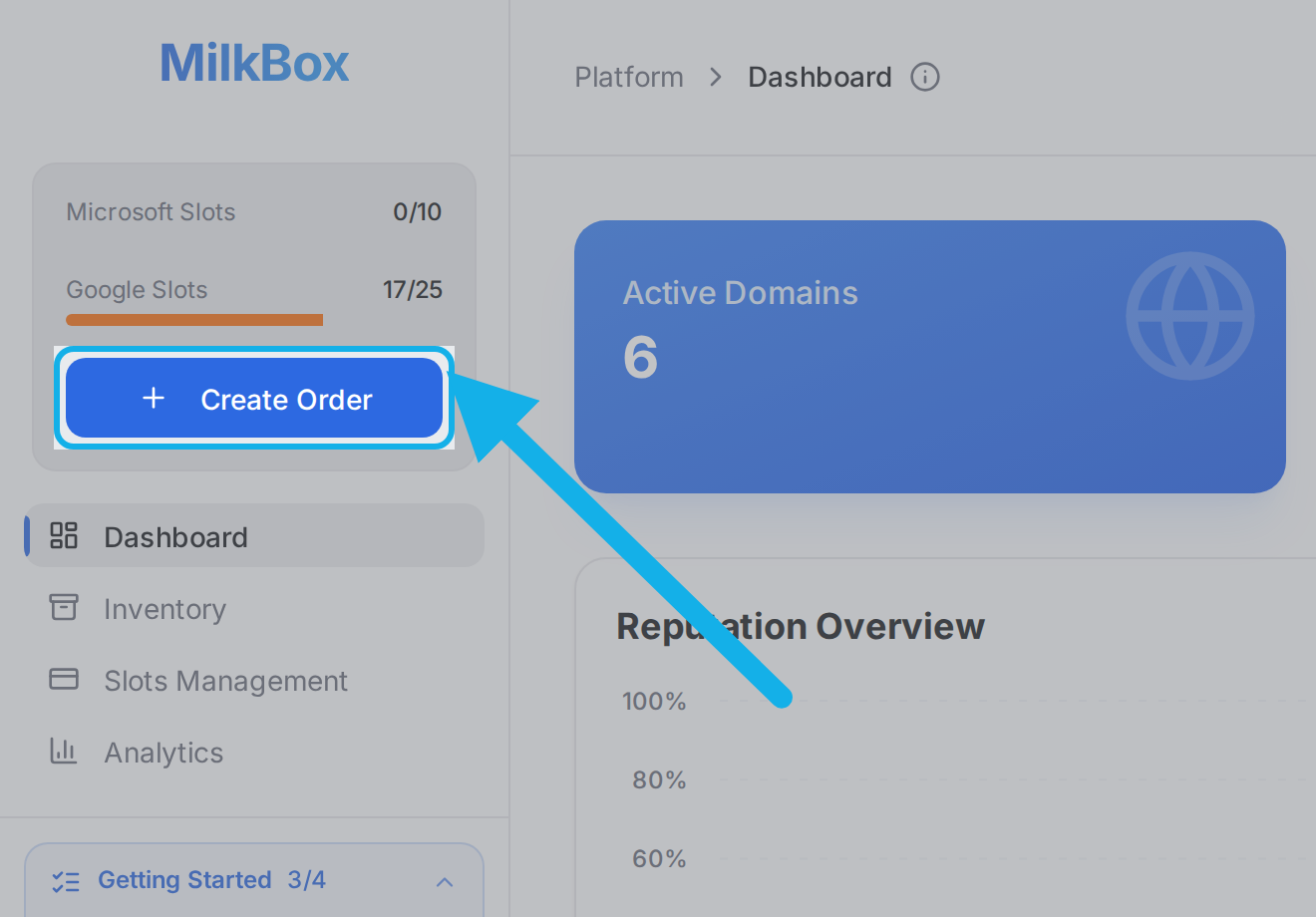The width and height of the screenshot is (1316, 917).
Task: Click the Slots Management card icon
Action: [x=64, y=679]
